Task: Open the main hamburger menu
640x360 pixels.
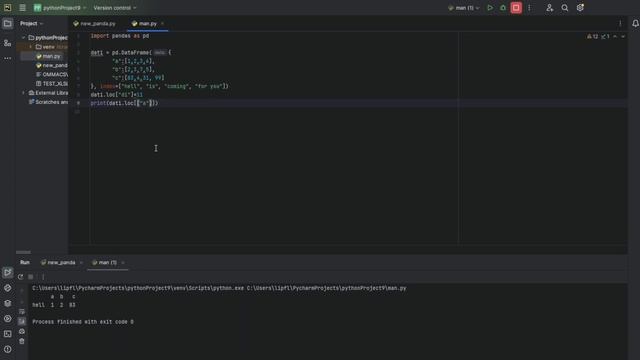Action: (x=22, y=8)
